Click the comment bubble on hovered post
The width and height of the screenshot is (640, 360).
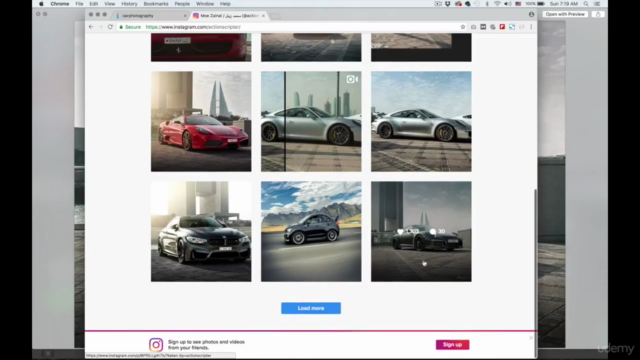[x=433, y=231]
